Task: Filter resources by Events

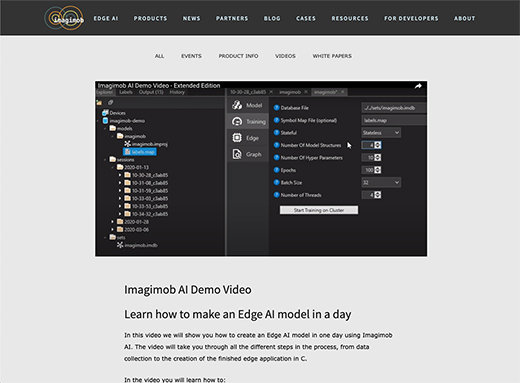Action: pyautogui.click(x=191, y=56)
